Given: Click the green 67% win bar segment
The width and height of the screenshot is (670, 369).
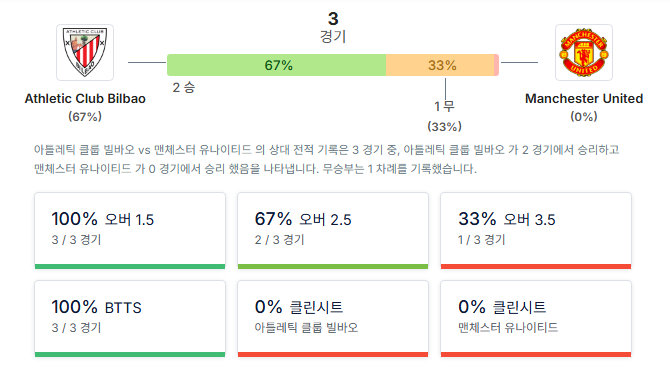Looking at the screenshot, I should [x=276, y=65].
